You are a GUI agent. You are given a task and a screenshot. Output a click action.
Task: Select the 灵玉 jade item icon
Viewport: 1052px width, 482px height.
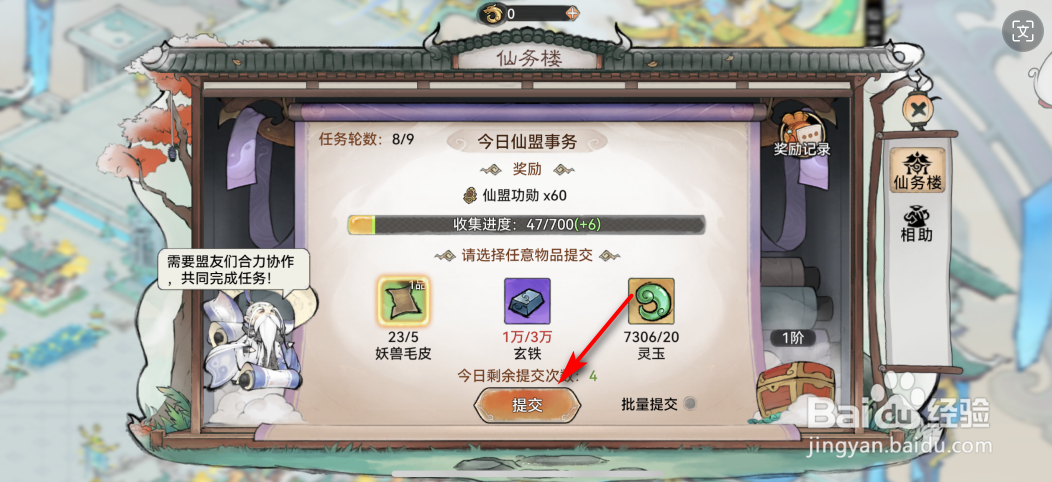(651, 301)
